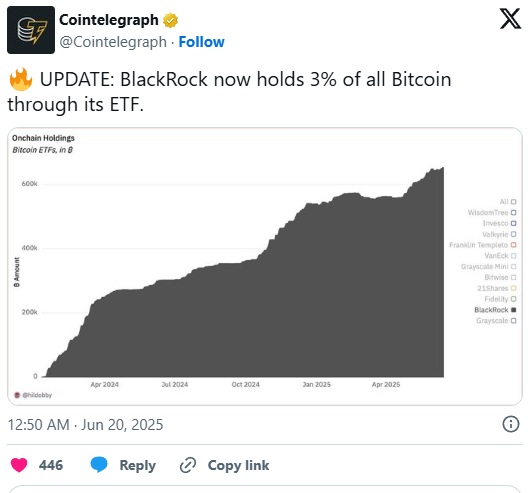Open the @Cointelegraph handle link
Screen dimensions: 531x493
click(x=113, y=42)
